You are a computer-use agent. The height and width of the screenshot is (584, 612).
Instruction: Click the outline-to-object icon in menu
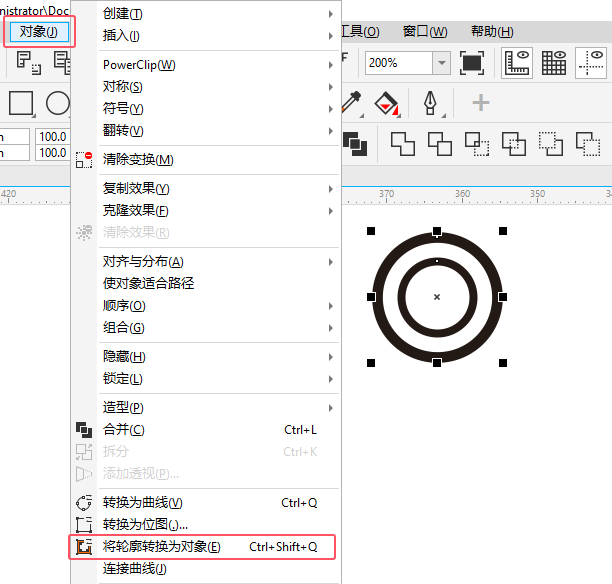[x=84, y=547]
